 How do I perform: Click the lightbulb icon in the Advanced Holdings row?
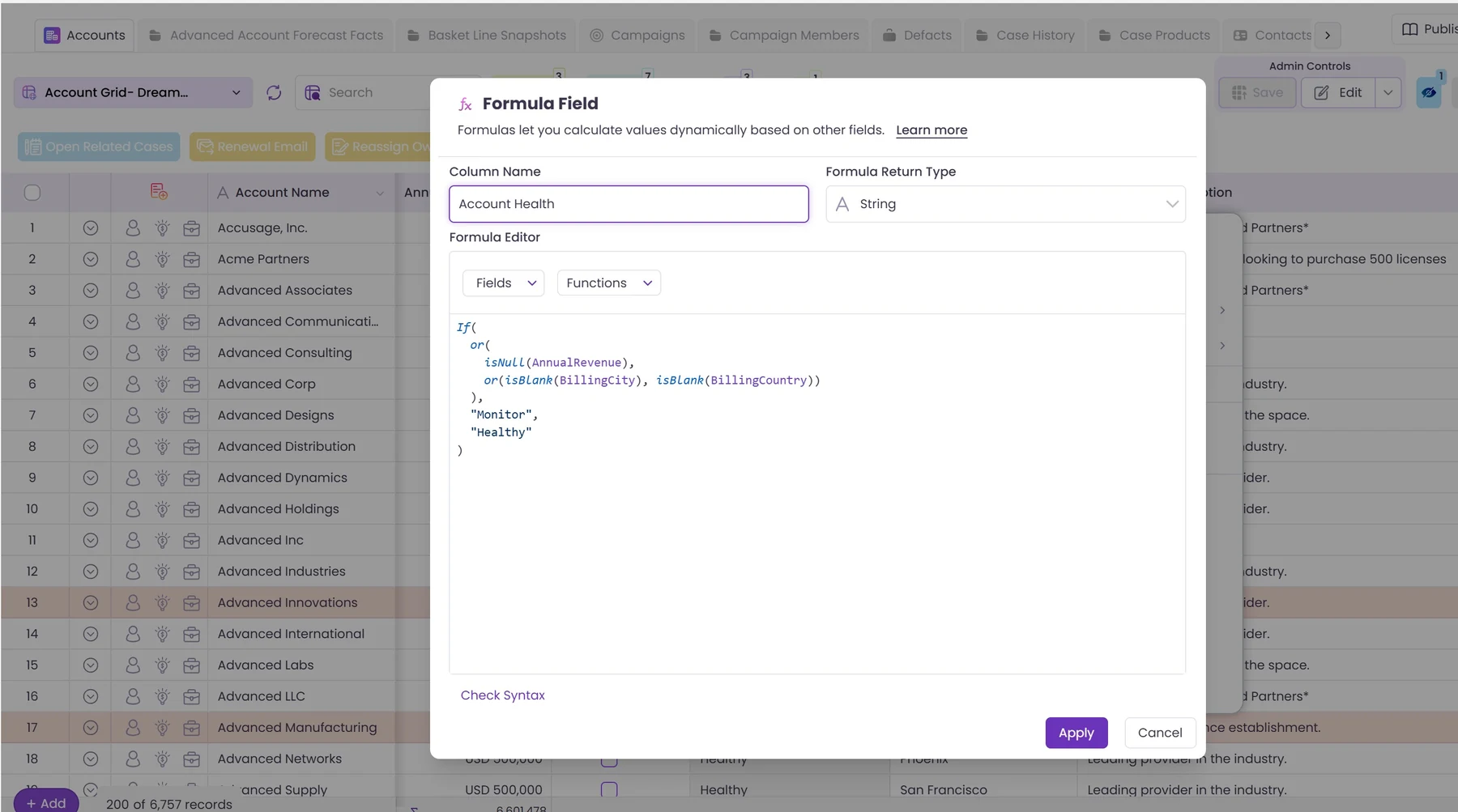(162, 508)
